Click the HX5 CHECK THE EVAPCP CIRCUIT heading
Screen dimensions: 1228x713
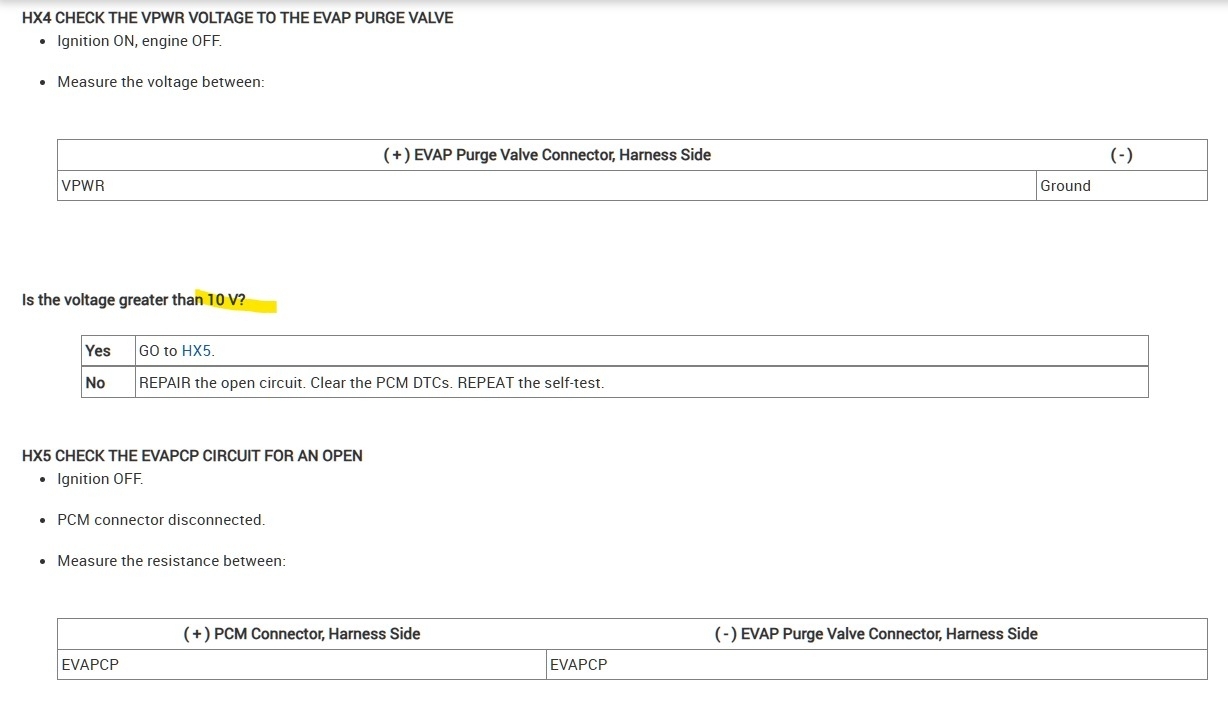(x=192, y=456)
